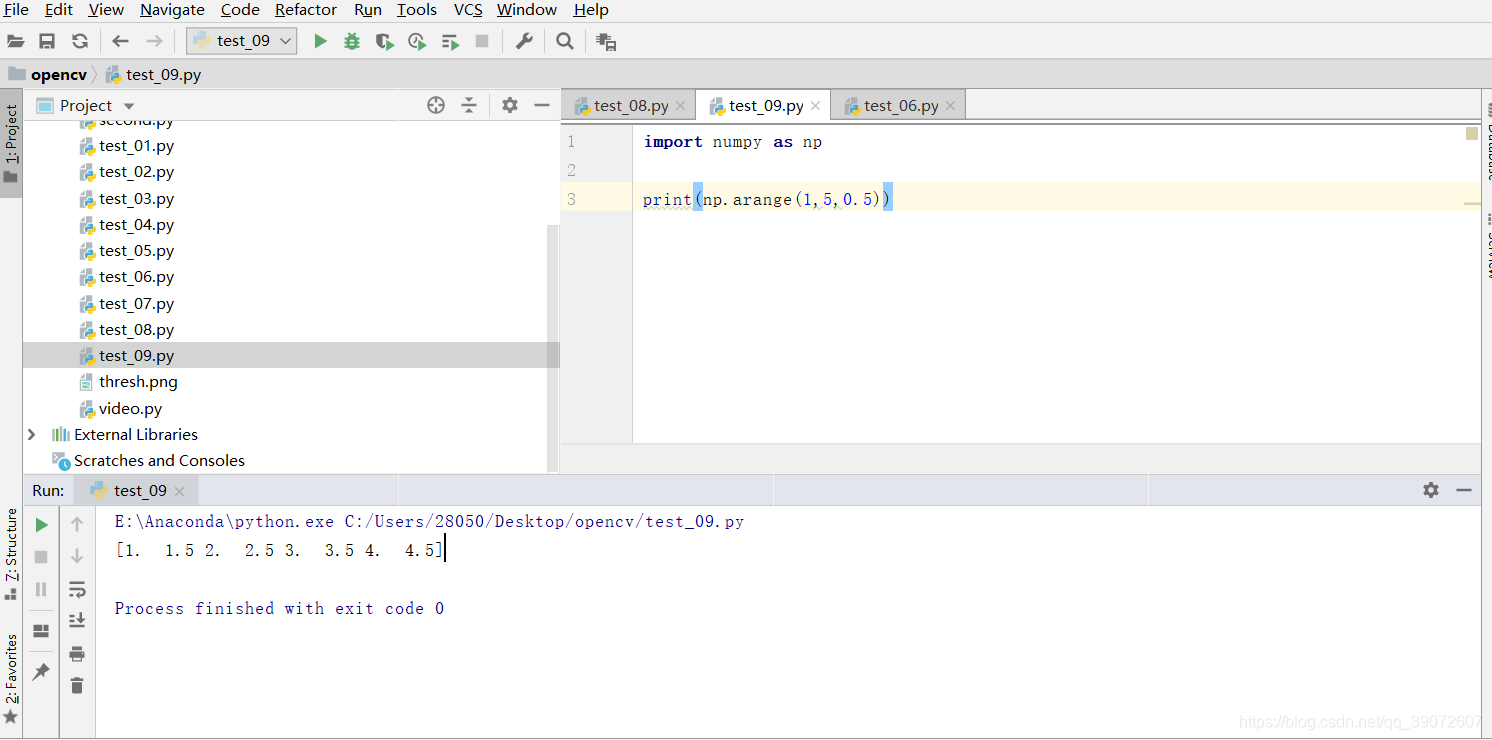Viewport: 1492px width, 740px height.
Task: Toggle the 1: Project side tool window
Action: (11, 143)
